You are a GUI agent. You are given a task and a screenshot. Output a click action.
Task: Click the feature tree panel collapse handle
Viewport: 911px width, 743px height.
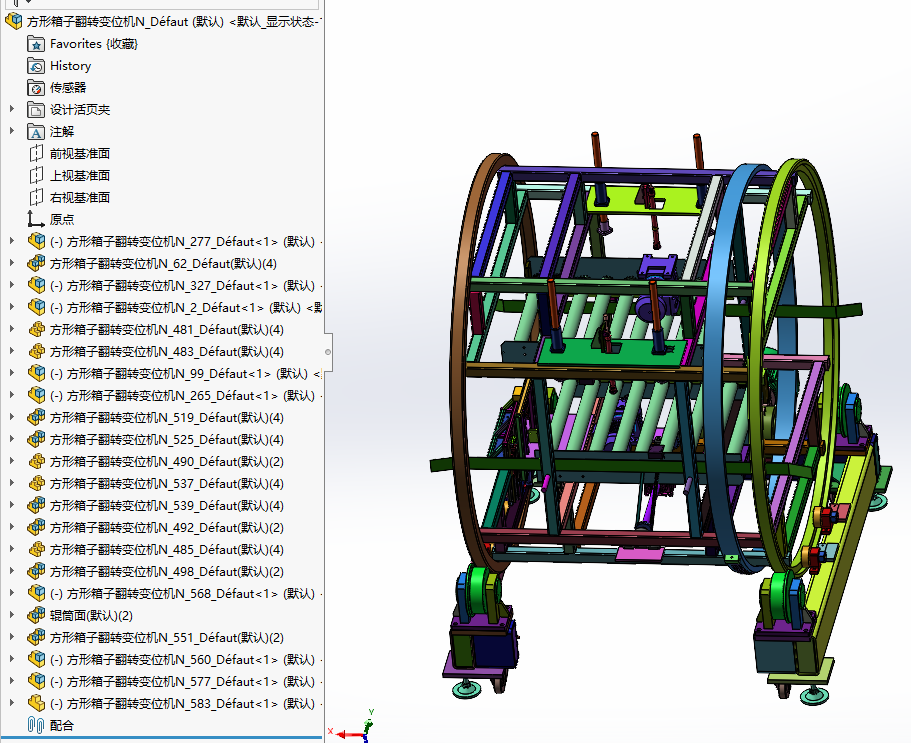point(328,352)
